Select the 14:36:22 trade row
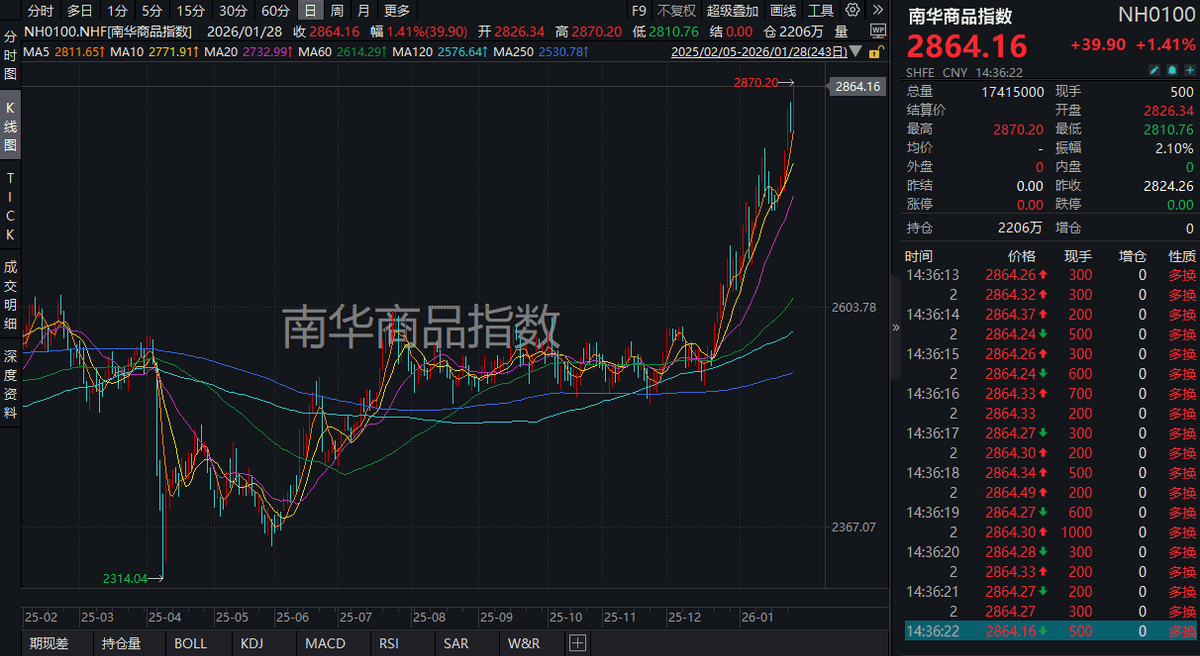Viewport: 1200px width, 656px height. click(1050, 631)
